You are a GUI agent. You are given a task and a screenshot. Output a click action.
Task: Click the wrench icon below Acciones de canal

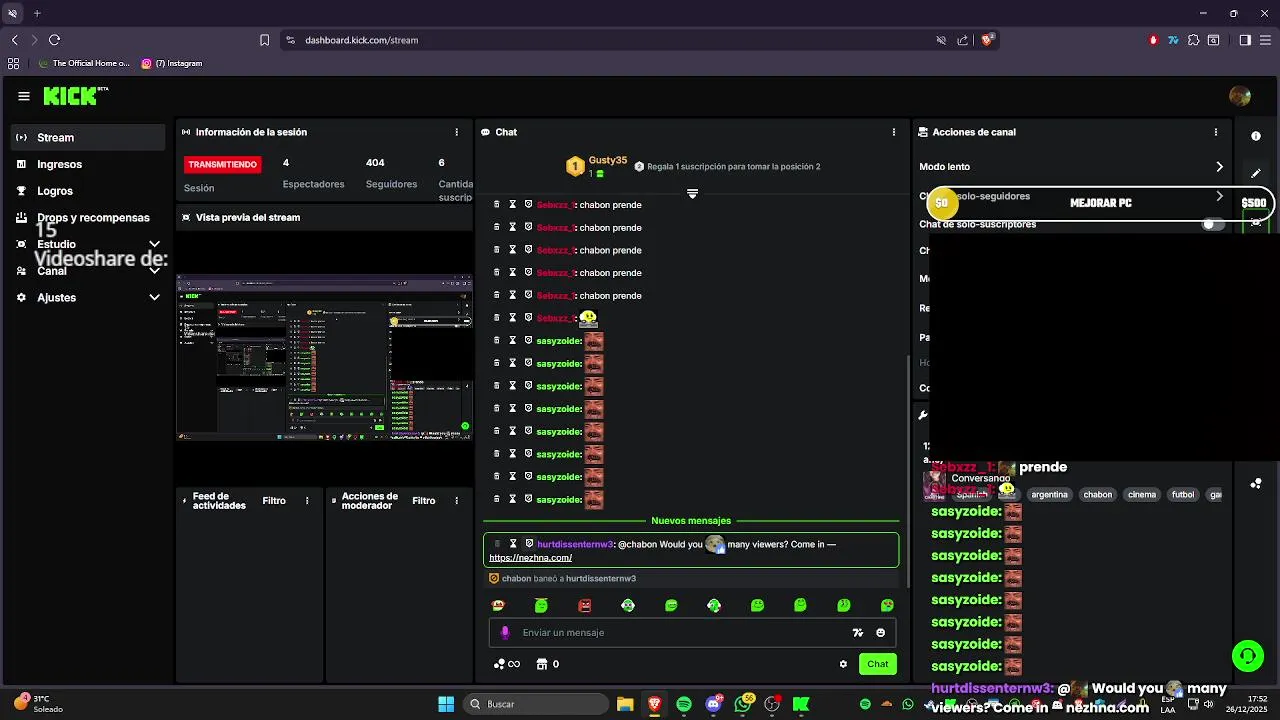pyautogui.click(x=924, y=415)
